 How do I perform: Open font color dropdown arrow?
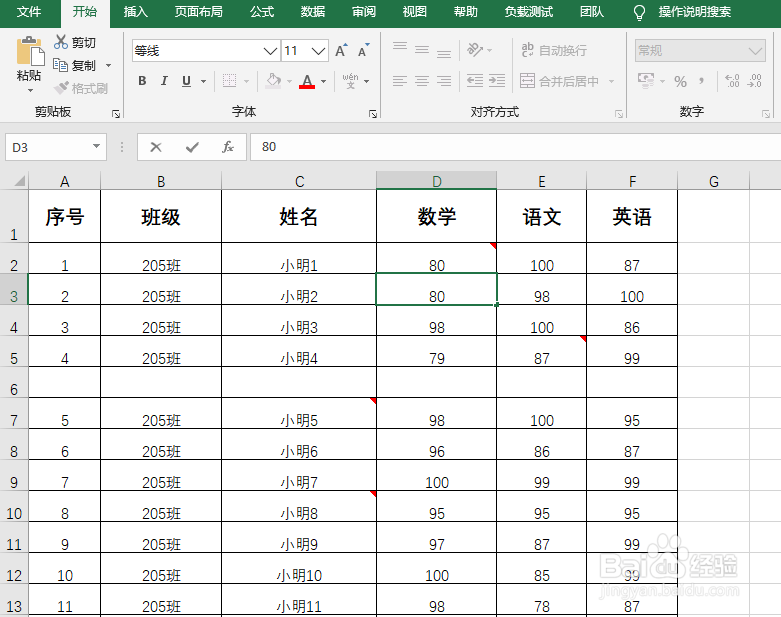pyautogui.click(x=324, y=81)
